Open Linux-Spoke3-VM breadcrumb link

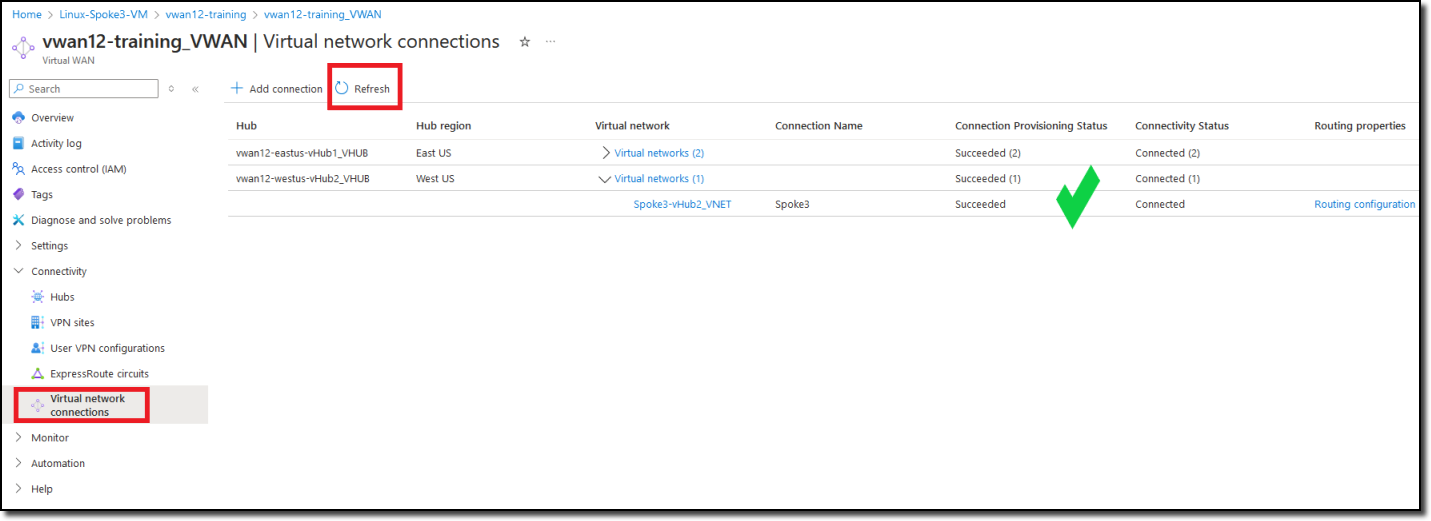click(103, 15)
